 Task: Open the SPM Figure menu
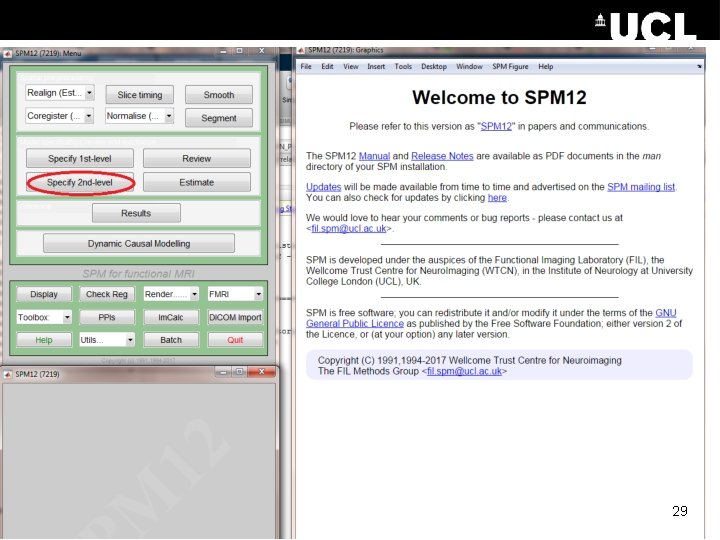coord(510,67)
